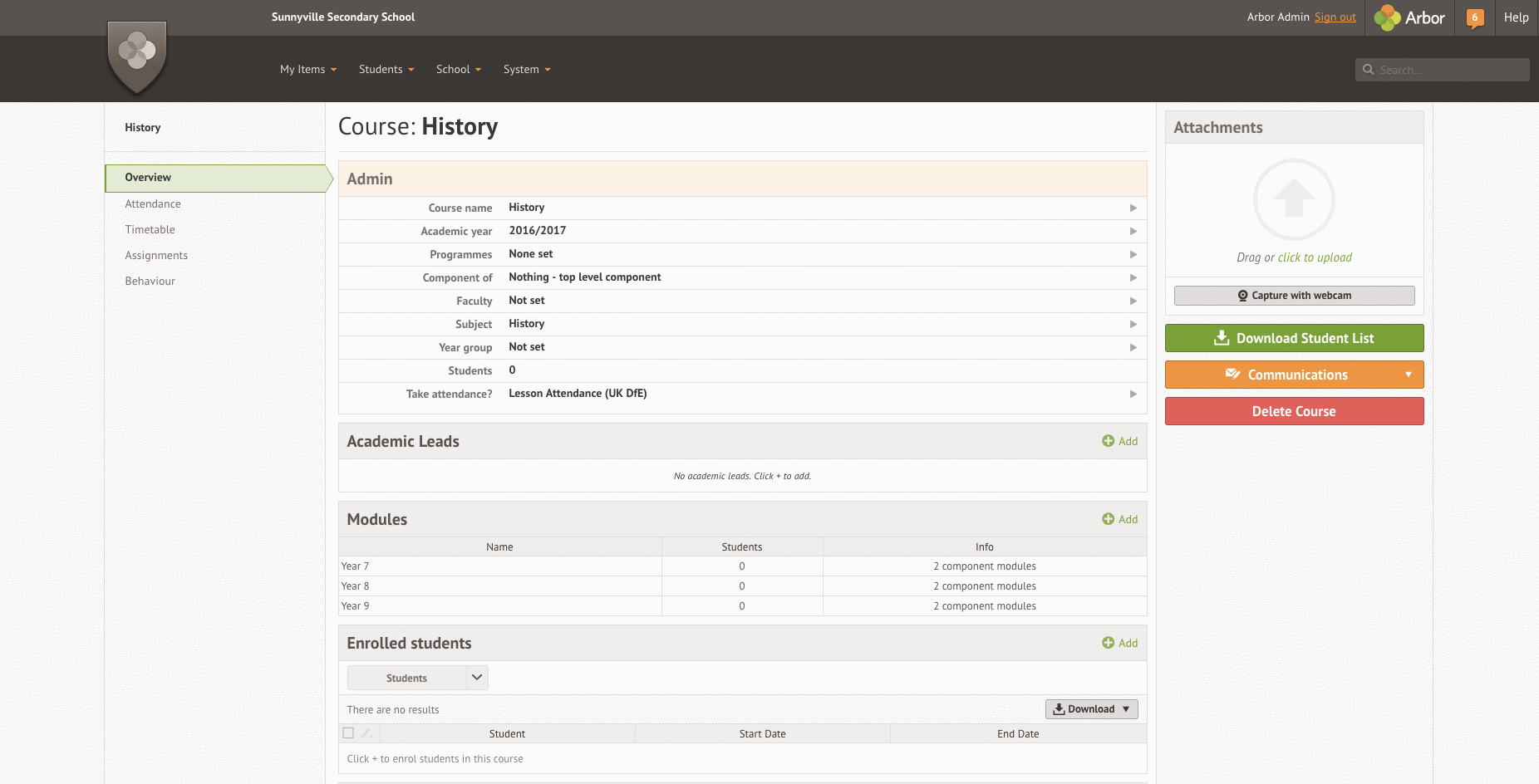Click the Arbor logo in header
1539x784 pixels.
coord(1409,17)
